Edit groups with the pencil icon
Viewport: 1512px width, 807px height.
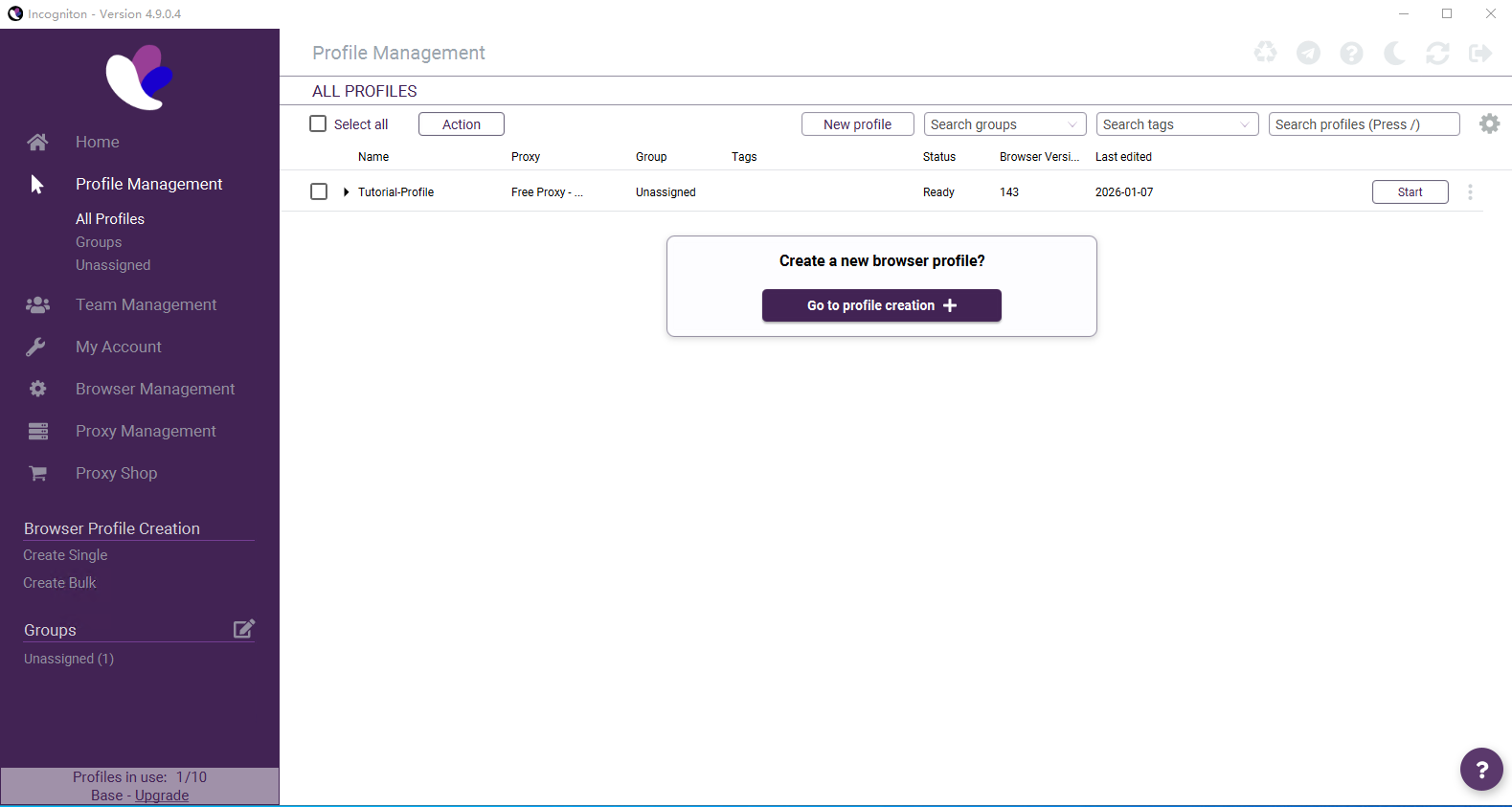click(244, 629)
